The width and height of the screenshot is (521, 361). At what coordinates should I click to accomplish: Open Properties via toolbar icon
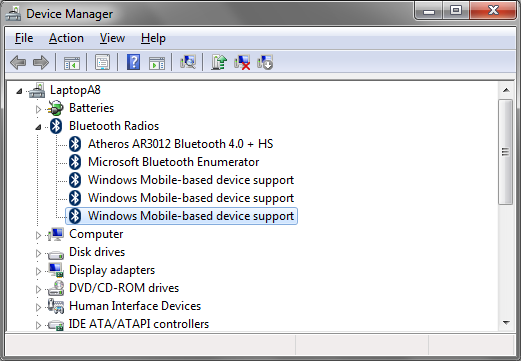[102, 62]
